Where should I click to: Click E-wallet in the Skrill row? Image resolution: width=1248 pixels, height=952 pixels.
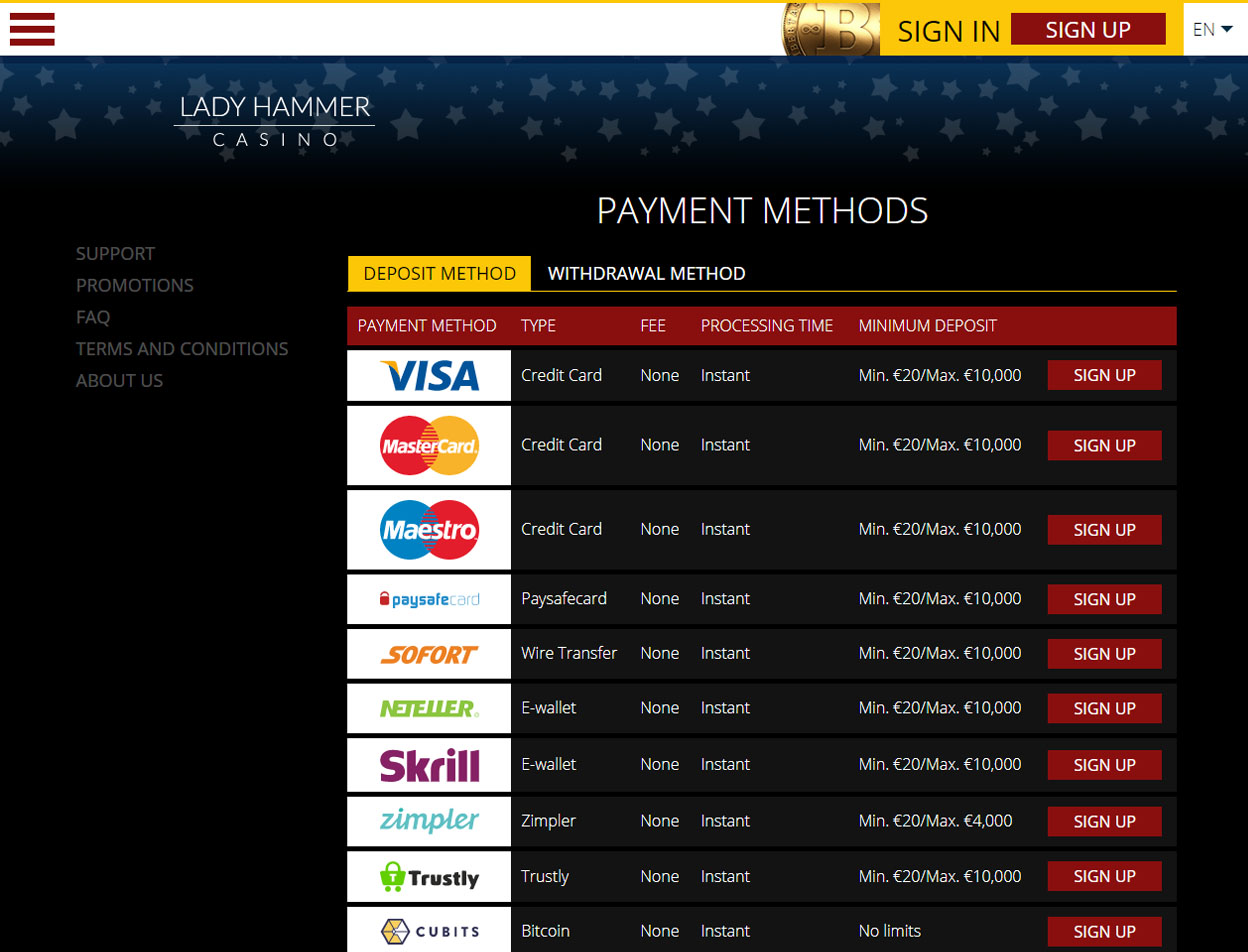tap(548, 764)
